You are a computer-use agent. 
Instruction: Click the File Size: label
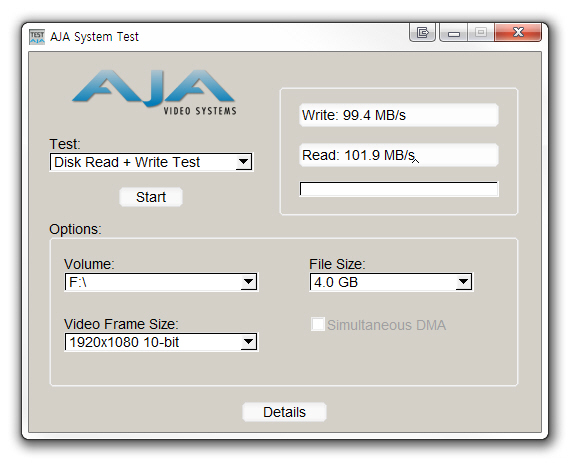coord(337,264)
